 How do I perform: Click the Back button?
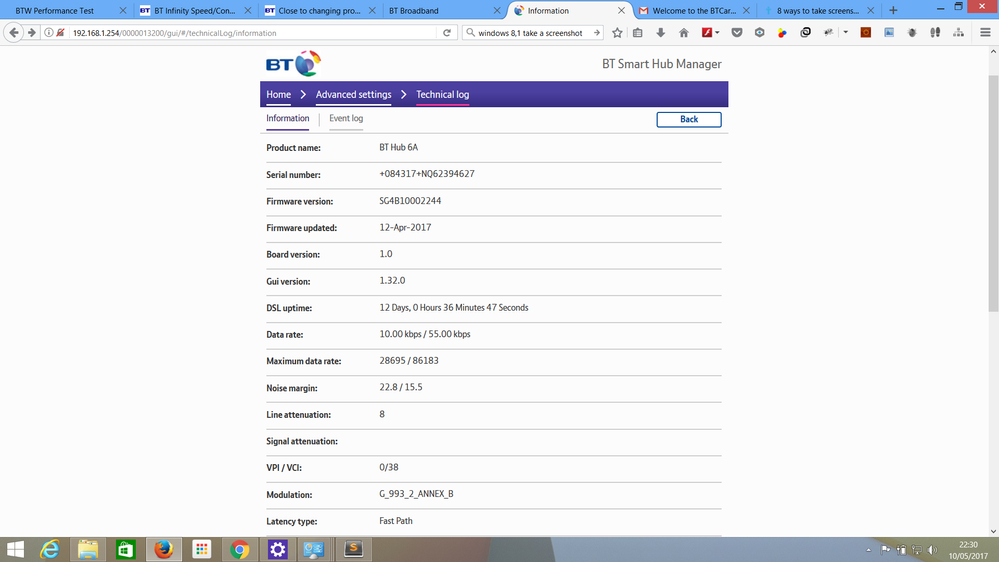coord(689,119)
